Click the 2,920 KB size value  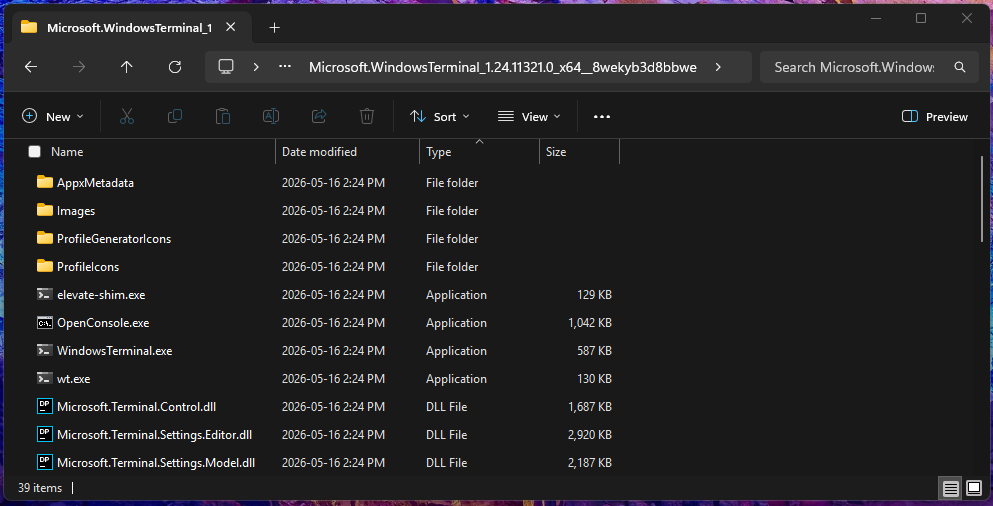coord(590,435)
